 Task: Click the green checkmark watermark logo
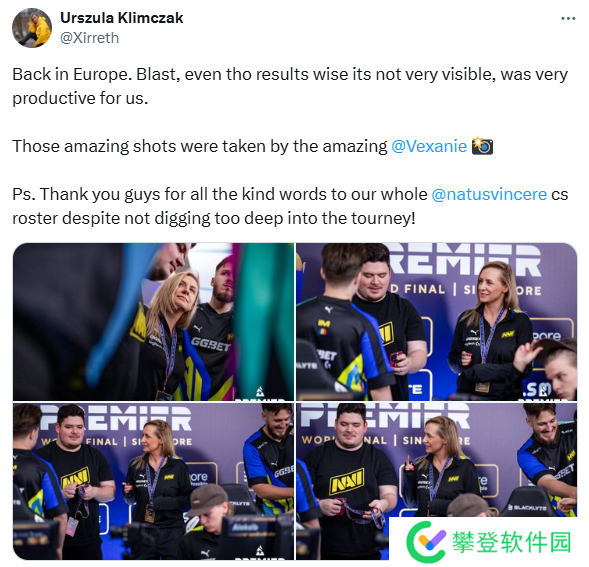coord(426,541)
